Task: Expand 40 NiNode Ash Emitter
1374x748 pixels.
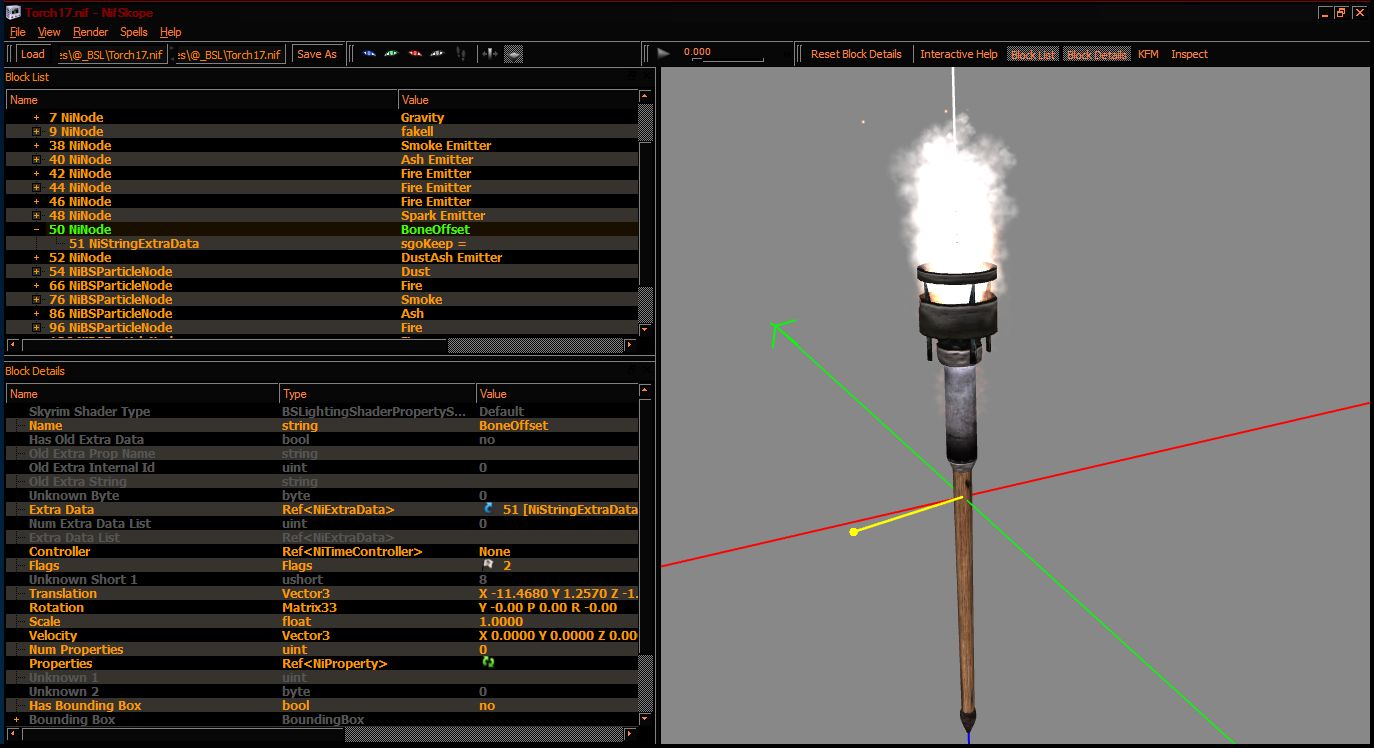Action: tap(37, 159)
